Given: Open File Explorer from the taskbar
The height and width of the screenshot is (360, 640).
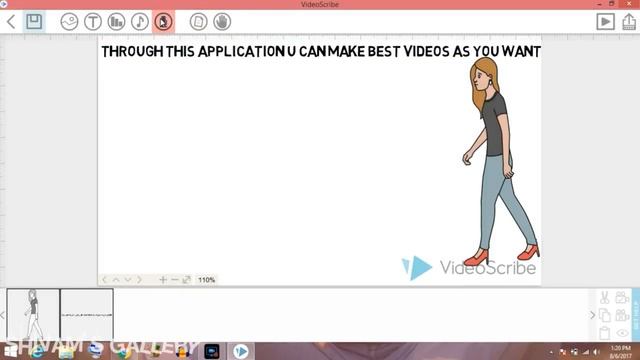Looking at the screenshot, I should (66, 351).
